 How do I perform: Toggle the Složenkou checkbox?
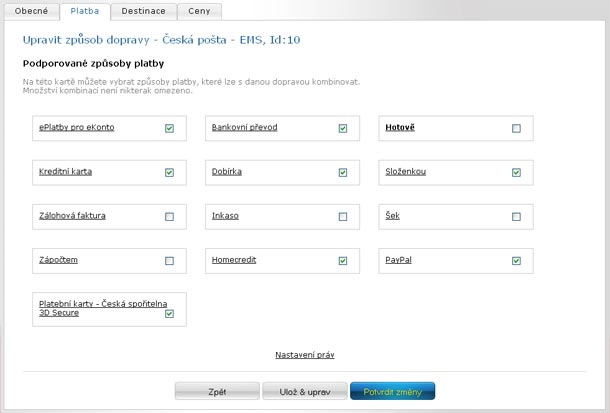tap(516, 172)
